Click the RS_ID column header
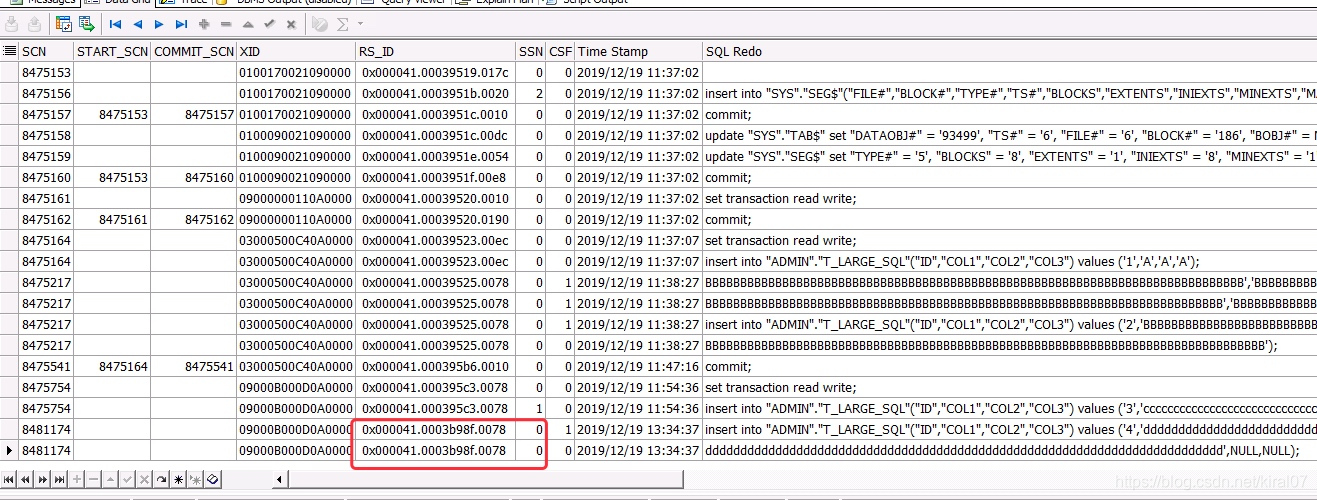The width and height of the screenshot is (1317, 500). (x=436, y=51)
